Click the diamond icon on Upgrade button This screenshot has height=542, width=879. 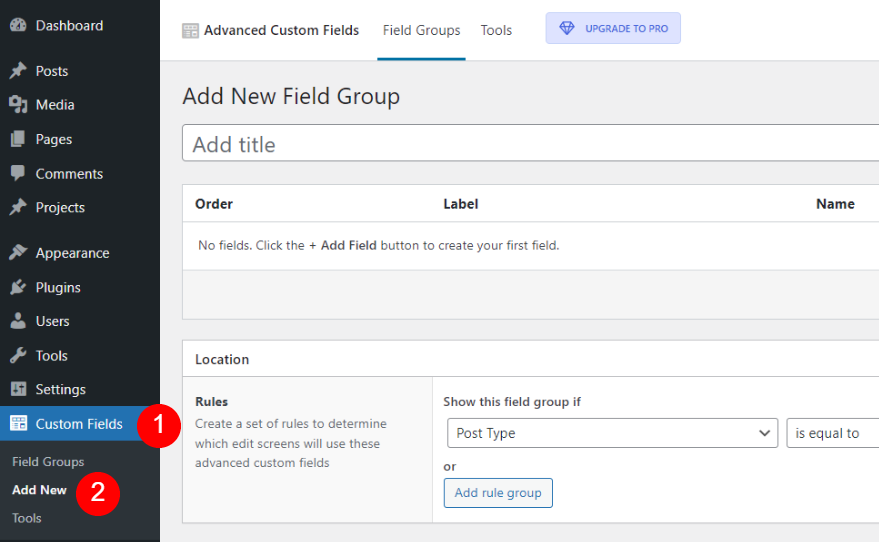567,29
